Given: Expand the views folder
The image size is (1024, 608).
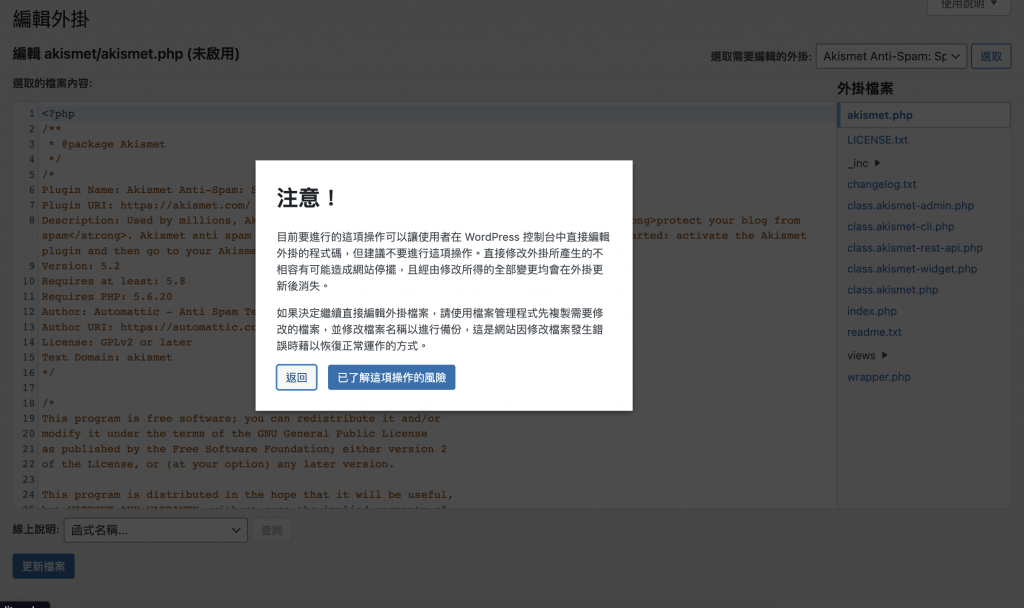Looking at the screenshot, I should point(867,356).
